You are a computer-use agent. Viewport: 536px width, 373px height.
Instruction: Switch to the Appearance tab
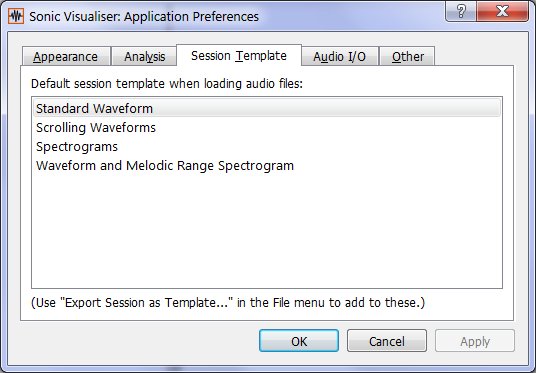click(x=66, y=56)
